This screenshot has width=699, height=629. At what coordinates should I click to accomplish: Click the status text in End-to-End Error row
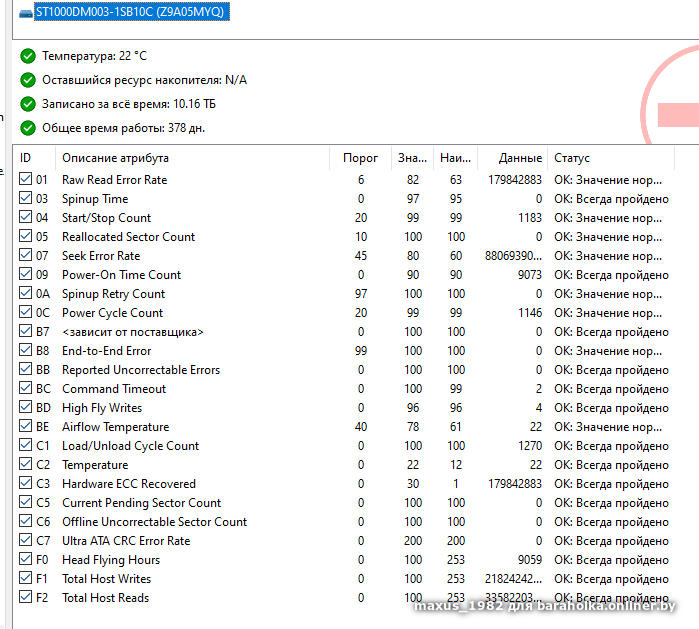coord(608,351)
